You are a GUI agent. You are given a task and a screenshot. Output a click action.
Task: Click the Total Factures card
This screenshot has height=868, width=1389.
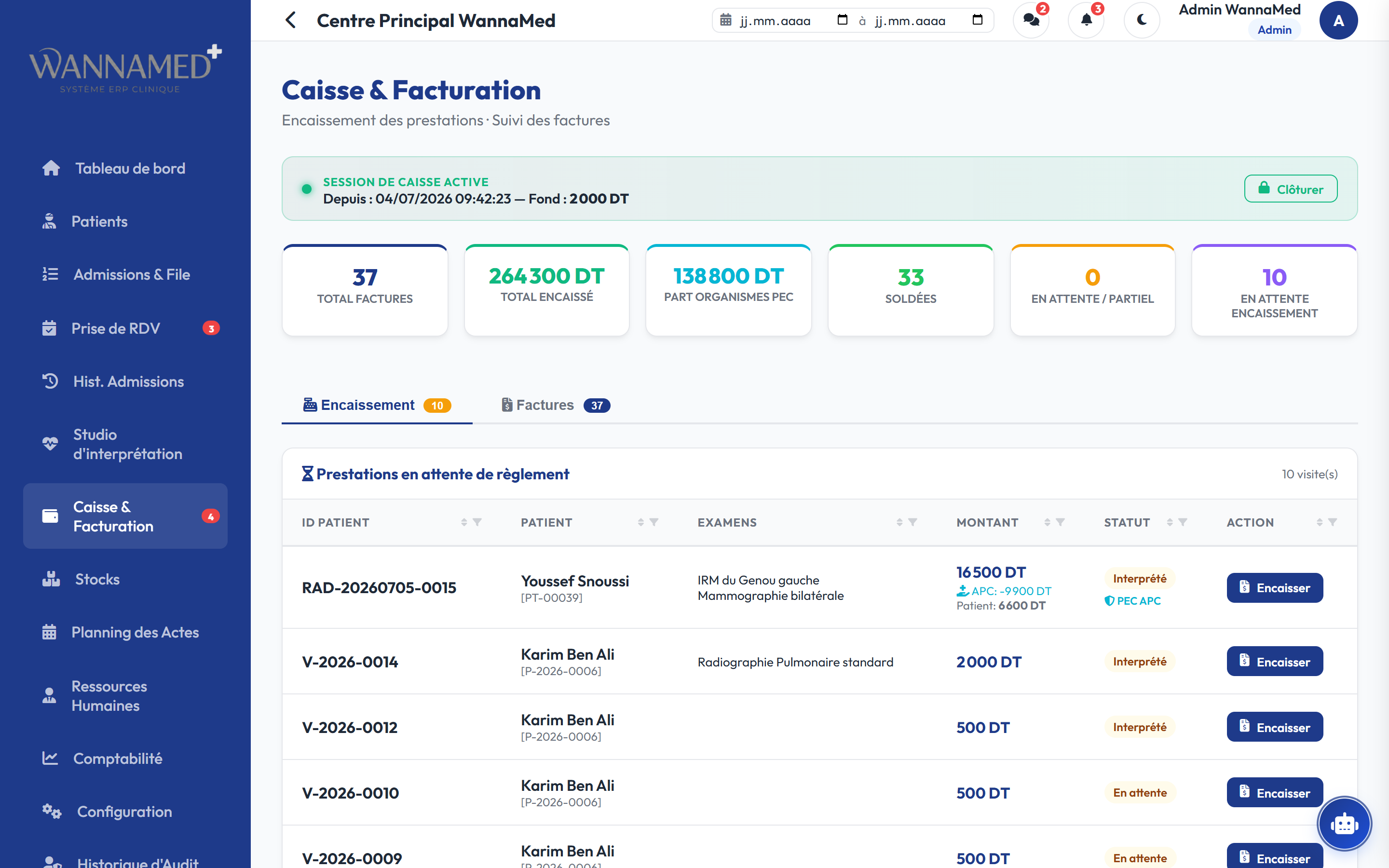365,290
